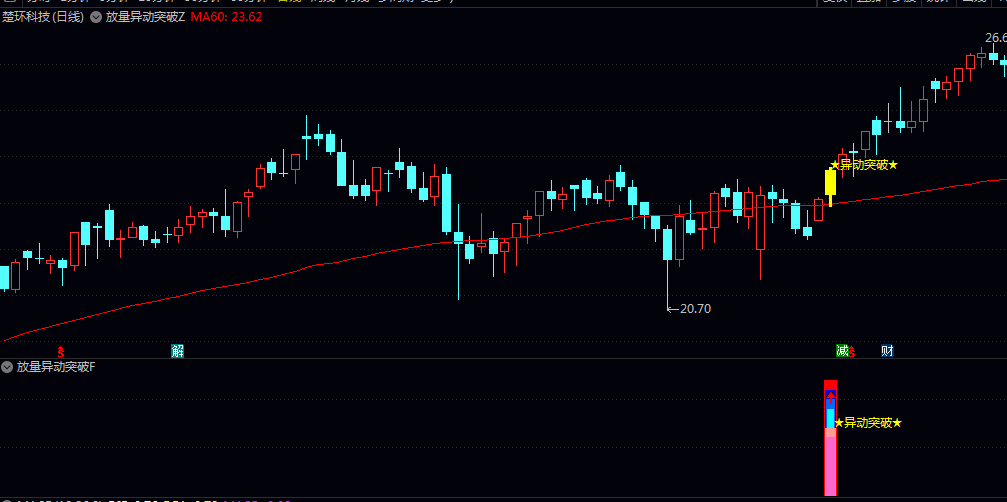The image size is (1007, 502).
Task: Open the dropdown arrow beside 放量异动突破Z
Action: click(x=96, y=17)
